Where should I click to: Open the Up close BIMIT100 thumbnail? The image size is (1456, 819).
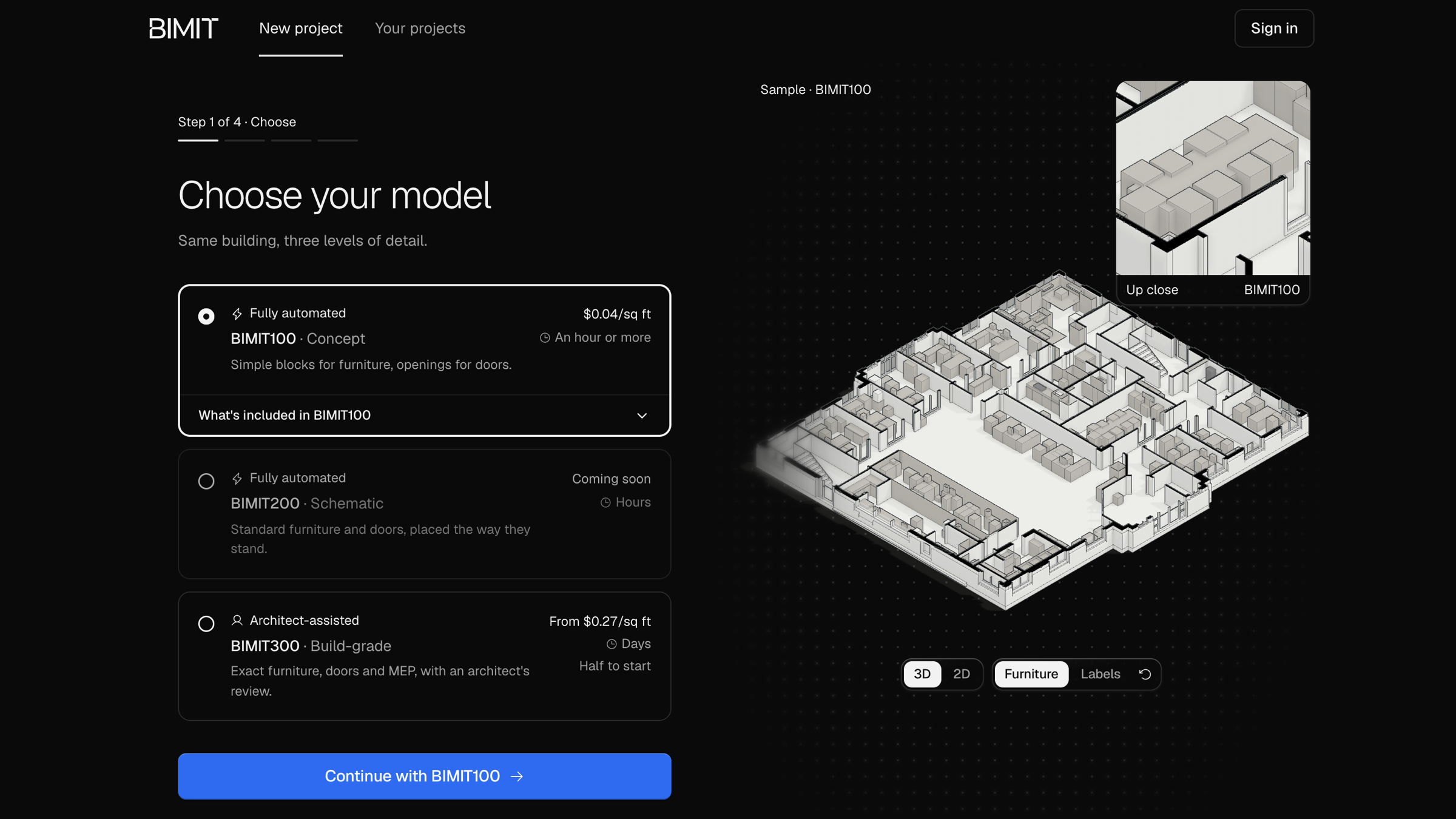(1213, 192)
